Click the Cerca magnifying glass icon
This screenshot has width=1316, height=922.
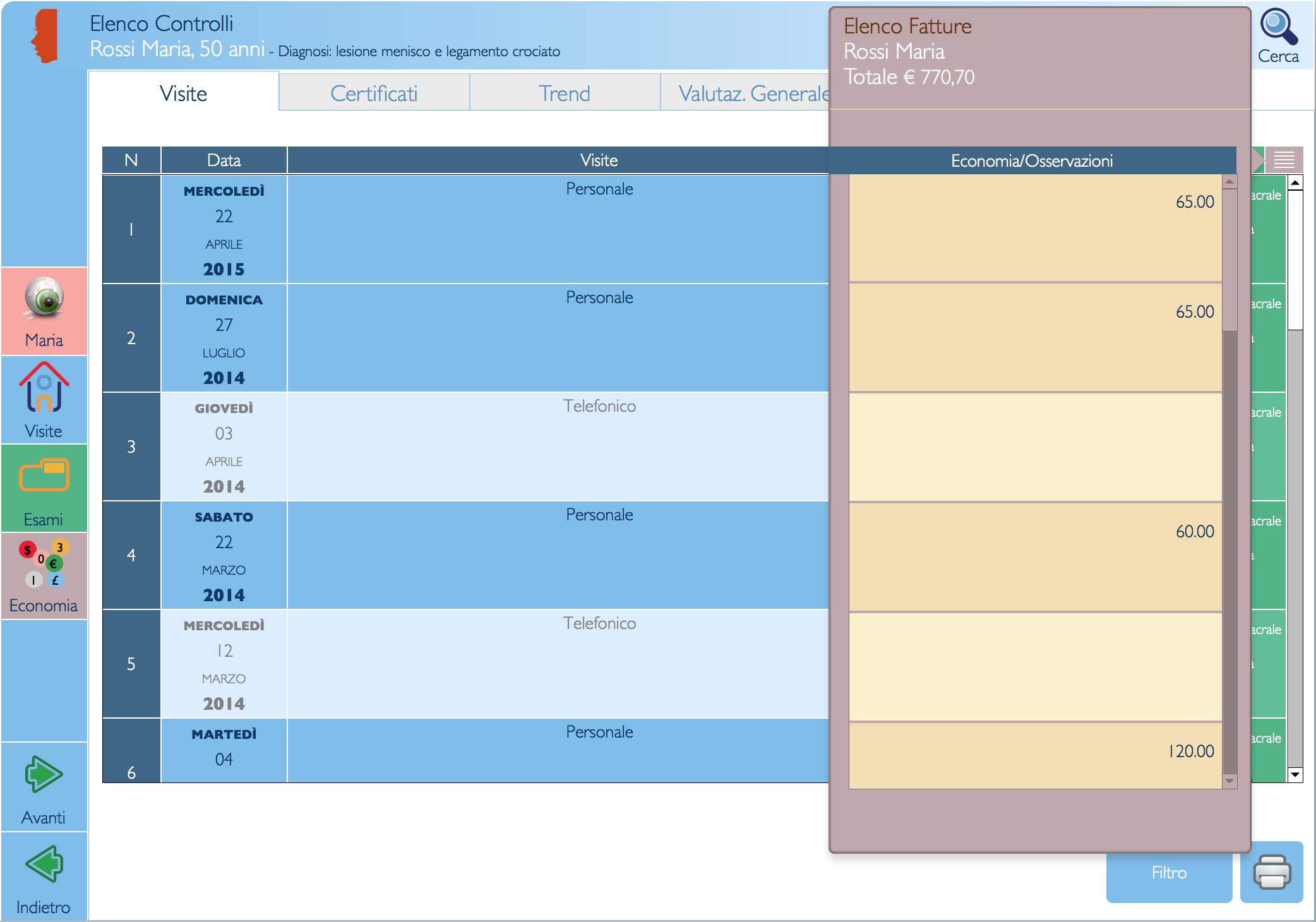point(1278,28)
